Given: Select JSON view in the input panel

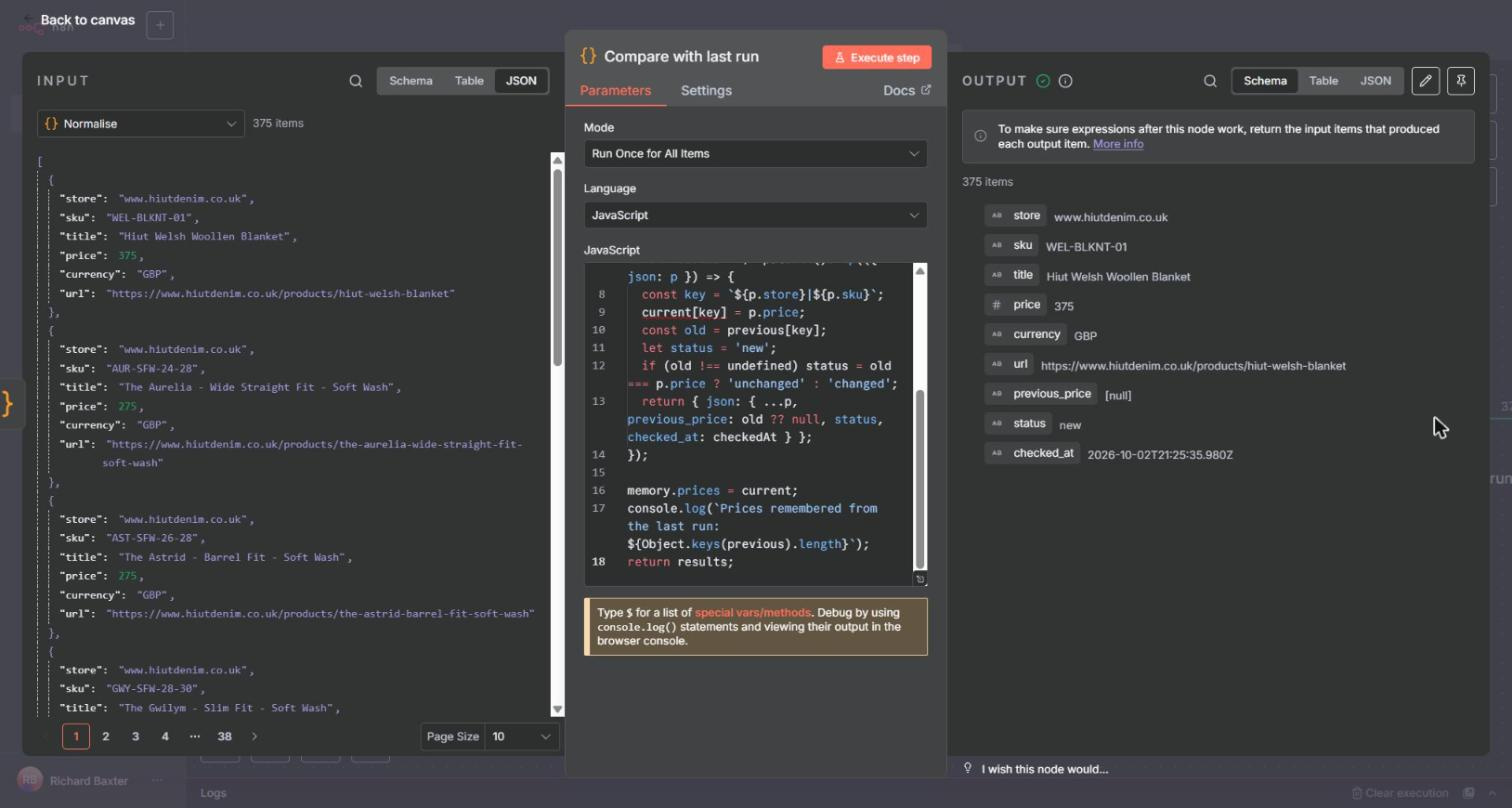Looking at the screenshot, I should pos(521,81).
